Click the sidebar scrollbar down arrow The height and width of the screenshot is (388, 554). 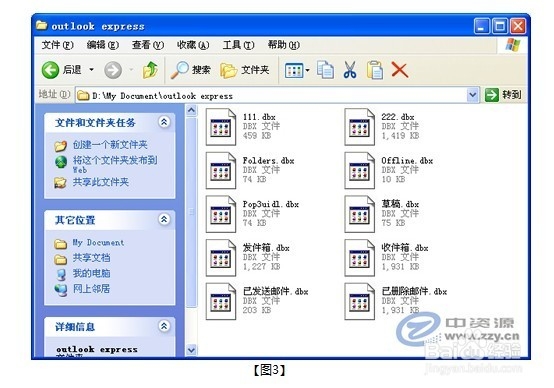191,350
